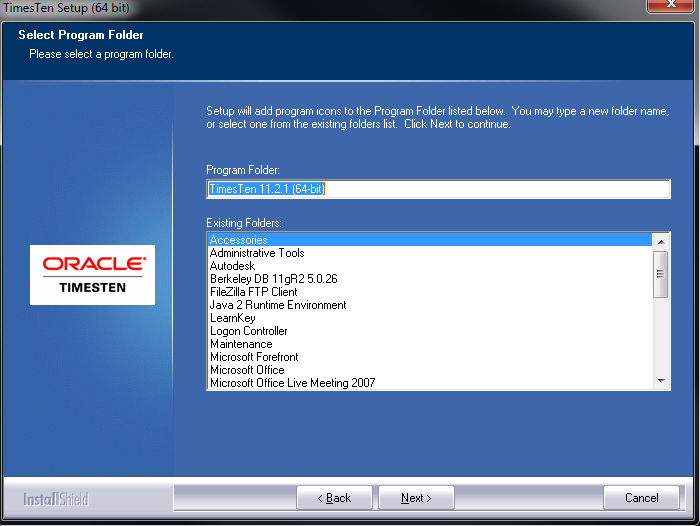Click the Program Folder text field
Screen dimensions: 700x526
(438, 189)
